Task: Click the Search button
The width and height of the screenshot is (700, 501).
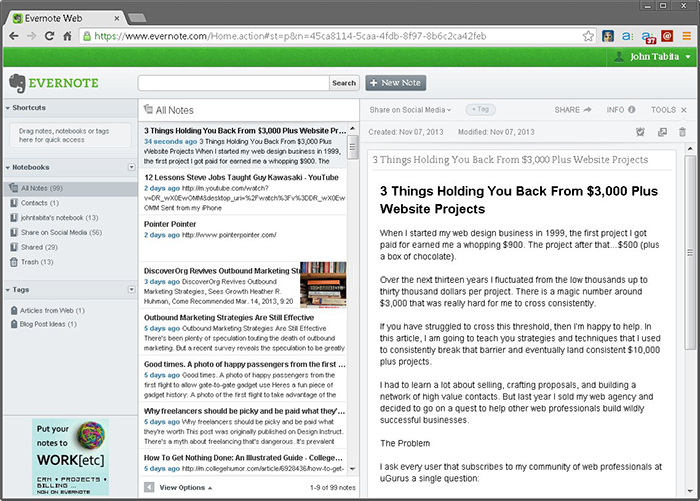Action: click(343, 83)
